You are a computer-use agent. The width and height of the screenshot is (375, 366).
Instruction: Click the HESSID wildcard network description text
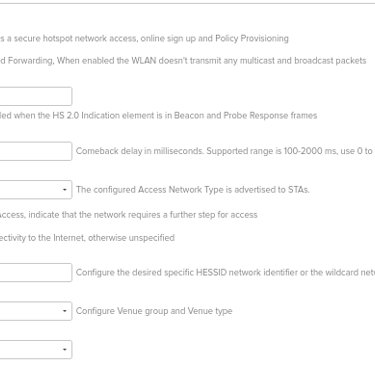point(225,272)
